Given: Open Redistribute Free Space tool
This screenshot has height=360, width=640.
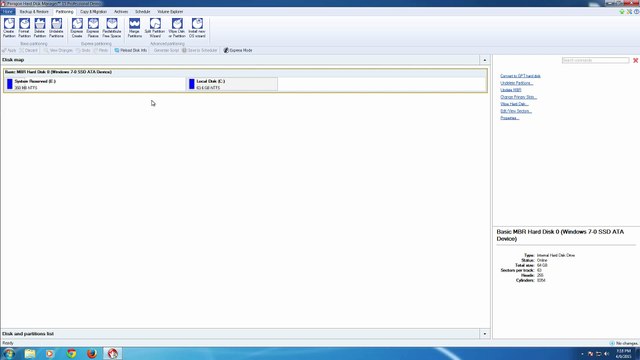Looking at the screenshot, I should click(111, 28).
